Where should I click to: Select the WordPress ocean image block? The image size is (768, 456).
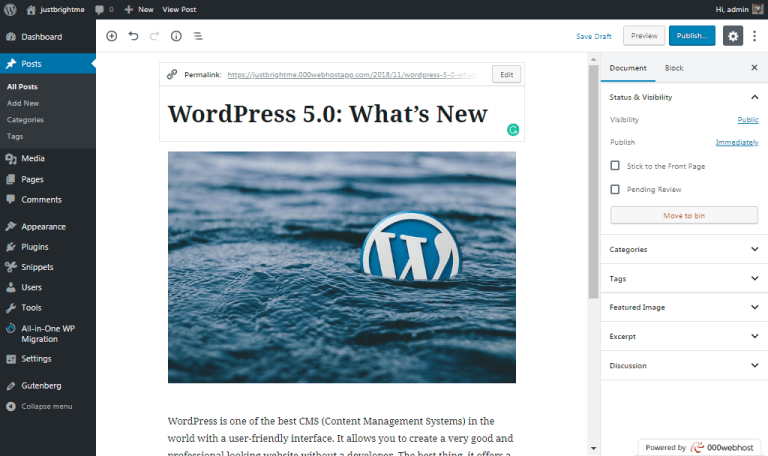[x=342, y=267]
